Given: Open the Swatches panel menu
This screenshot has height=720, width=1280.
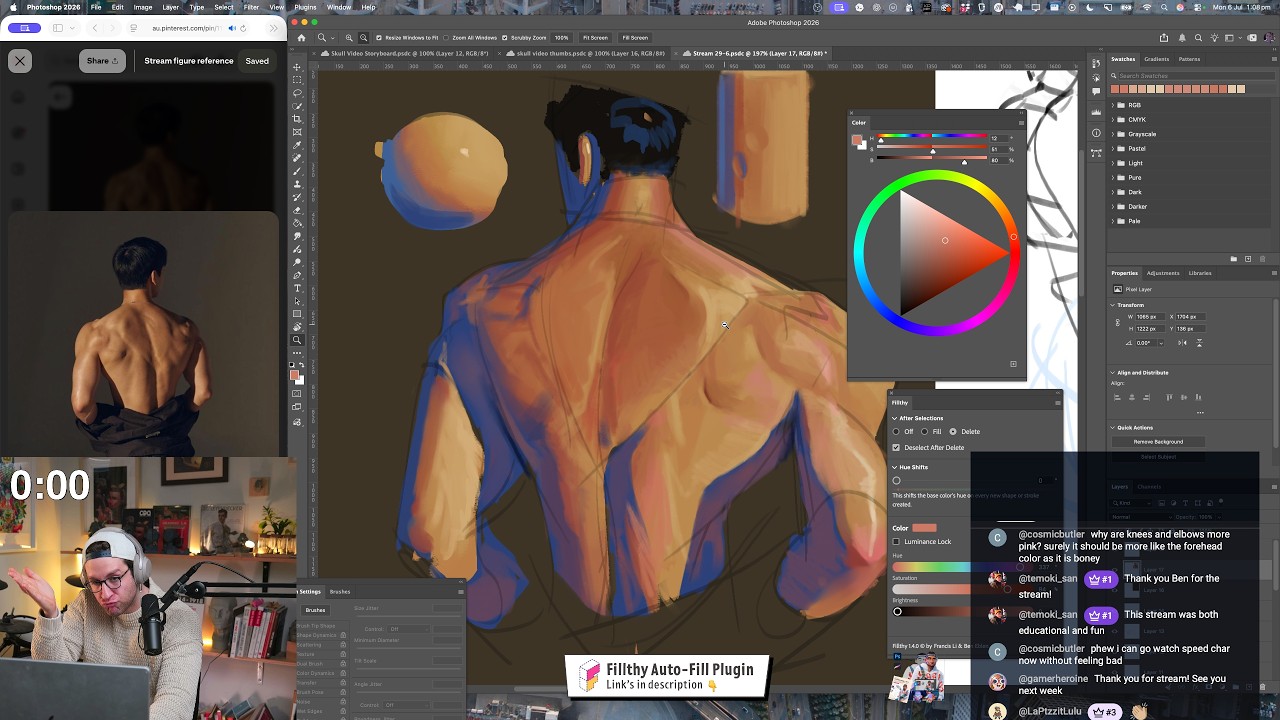Looking at the screenshot, I should [x=1273, y=59].
